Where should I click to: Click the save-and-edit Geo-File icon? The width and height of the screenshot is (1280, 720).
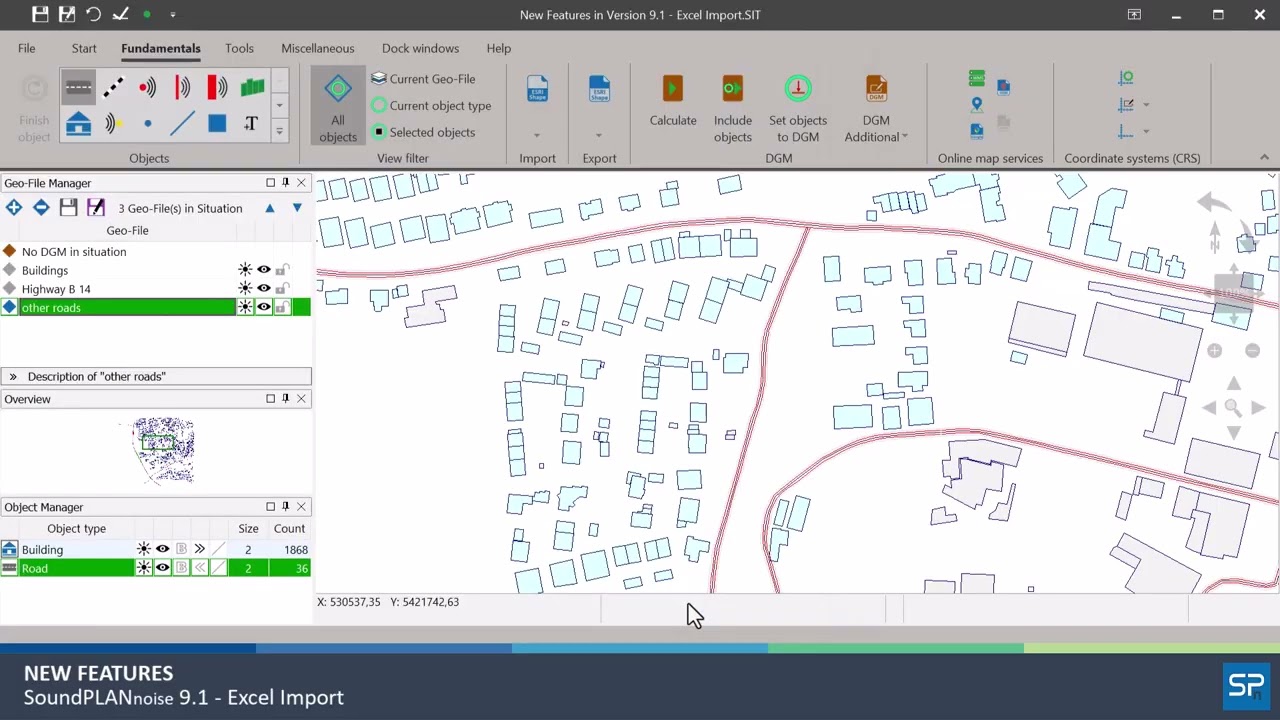pos(96,208)
